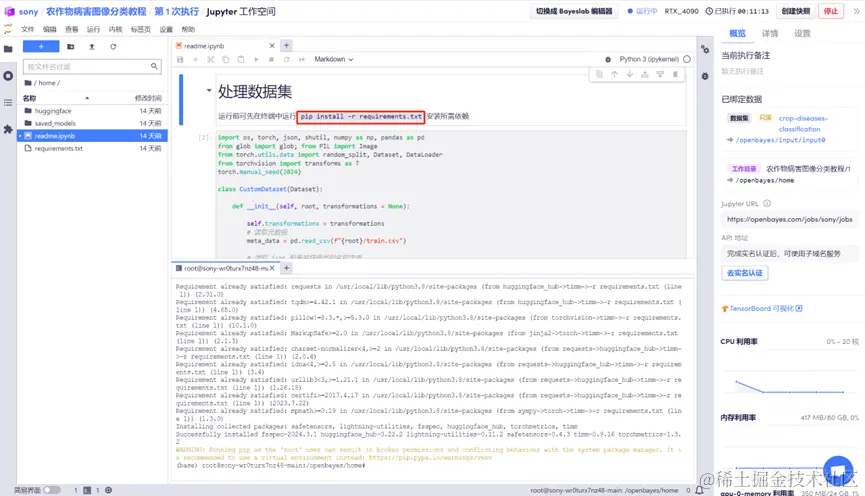Image resolution: width=865 pixels, height=496 pixels.
Task: Click the kernel status circle indicator
Action: tap(687, 59)
